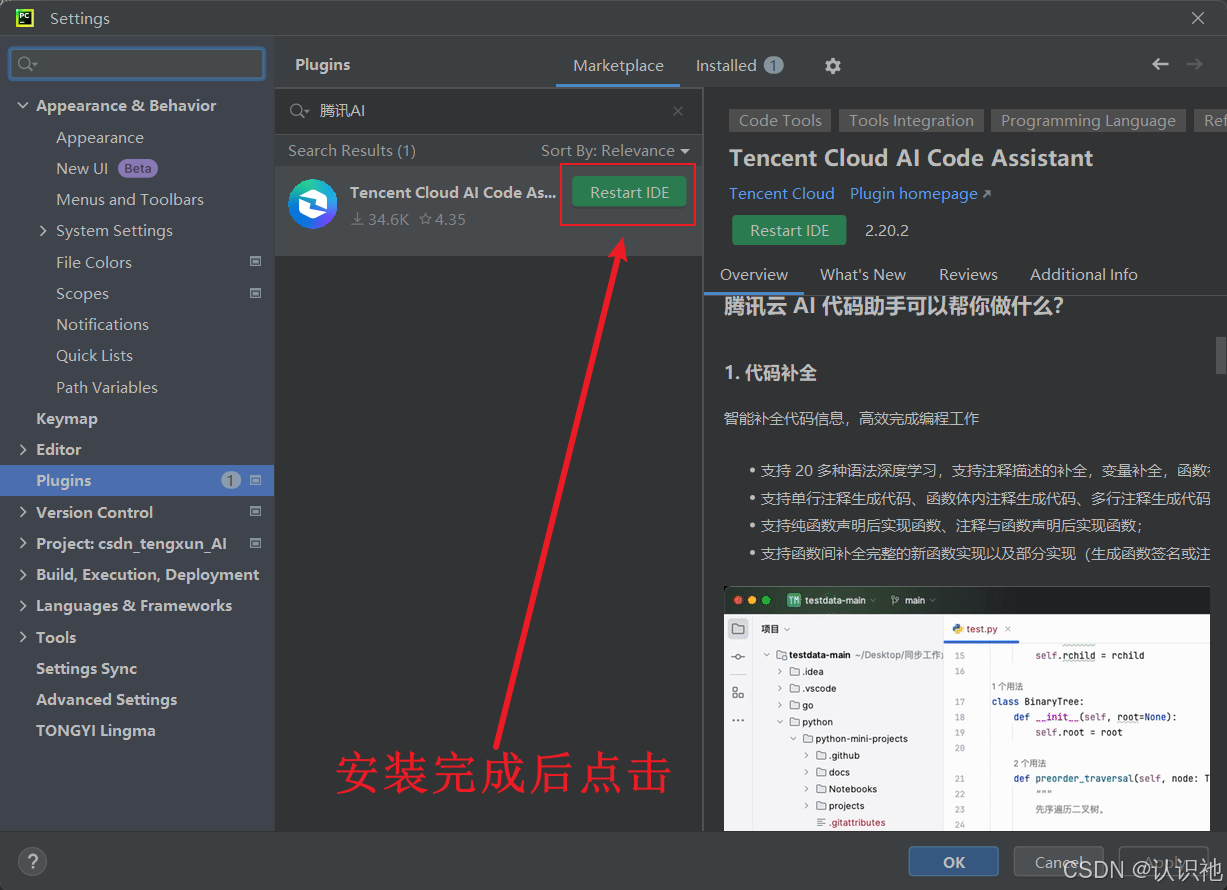Select Scopes settings

click(x=82, y=293)
